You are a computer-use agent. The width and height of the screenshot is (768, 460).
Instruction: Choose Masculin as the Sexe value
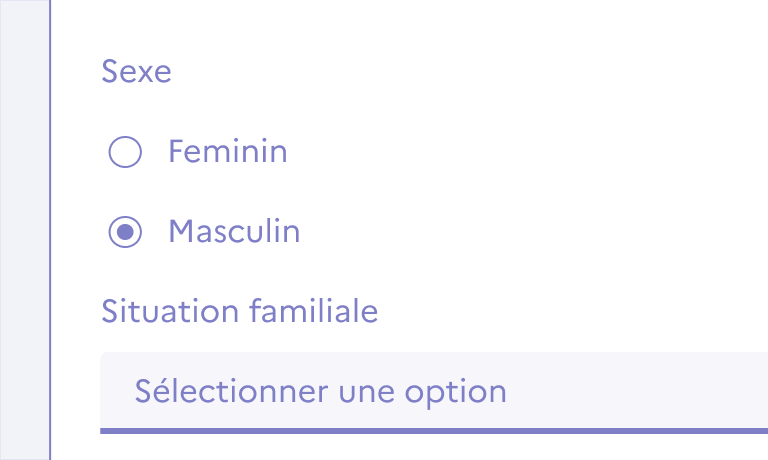click(x=125, y=232)
